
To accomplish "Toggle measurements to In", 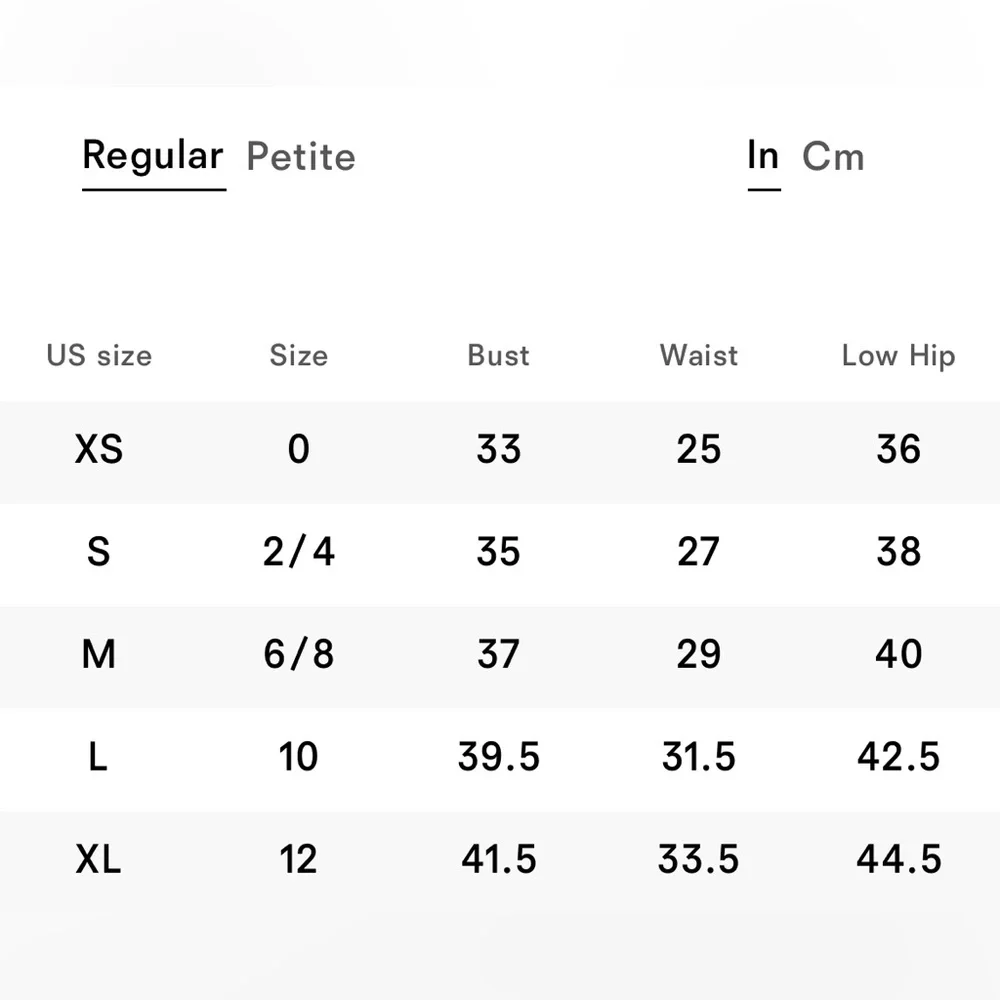I will (x=763, y=156).
